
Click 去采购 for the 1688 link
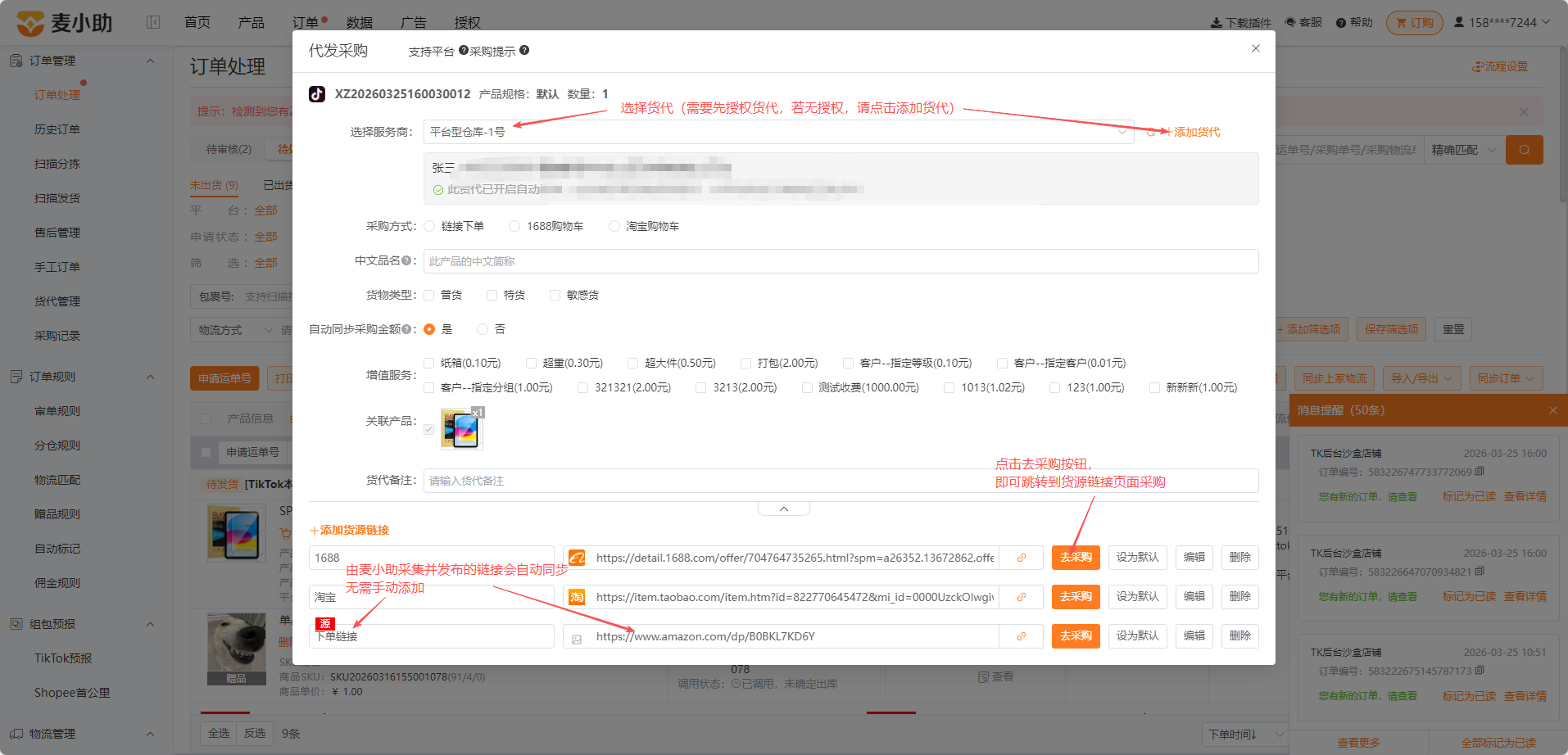click(1076, 558)
